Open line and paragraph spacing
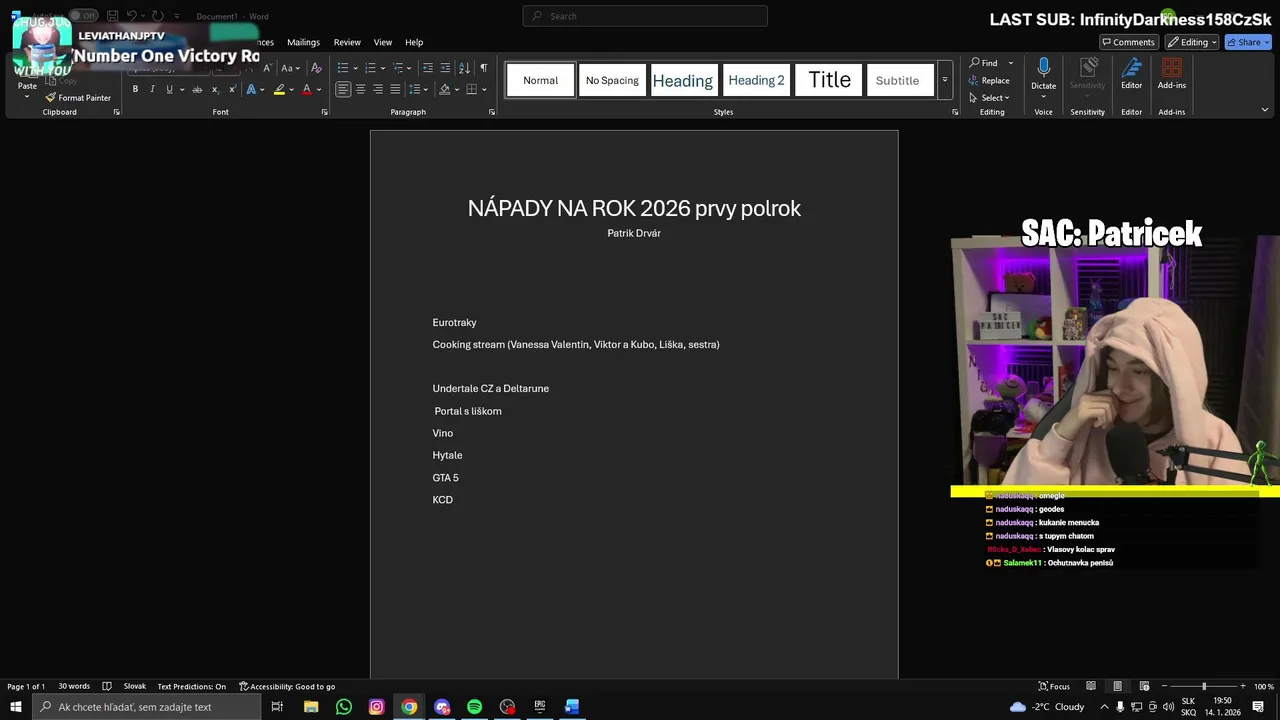The width and height of the screenshot is (1280, 720). [415, 89]
